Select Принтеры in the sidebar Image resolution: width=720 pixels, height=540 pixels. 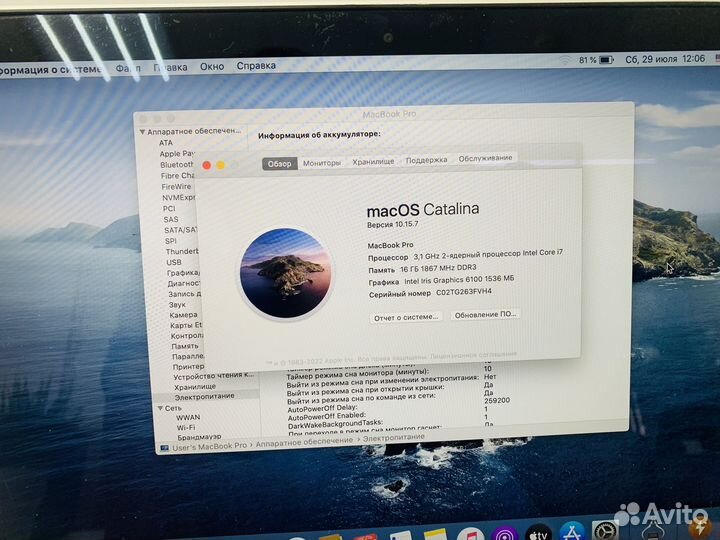pyautogui.click(x=189, y=366)
